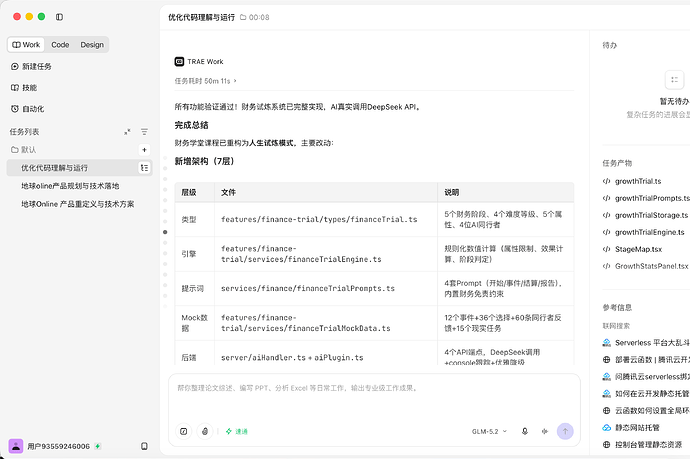This screenshot has height=459, width=690.
Task: Collapse the 默认 folder group
Action: 24,150
